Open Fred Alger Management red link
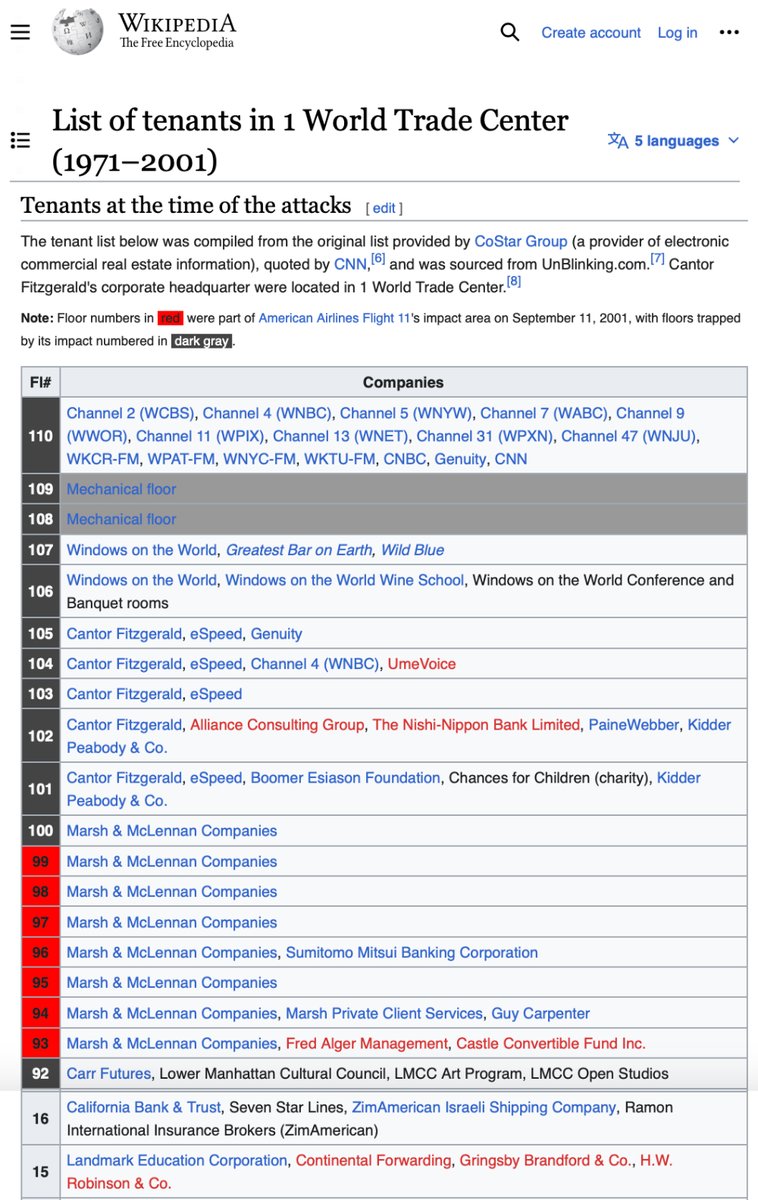This screenshot has height=1200, width=758. coord(367,1044)
